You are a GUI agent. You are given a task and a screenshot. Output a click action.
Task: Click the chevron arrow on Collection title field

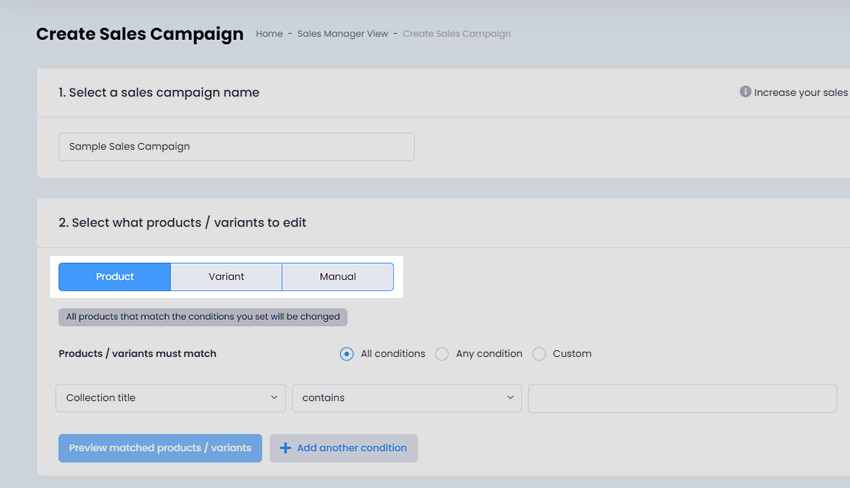[274, 397]
